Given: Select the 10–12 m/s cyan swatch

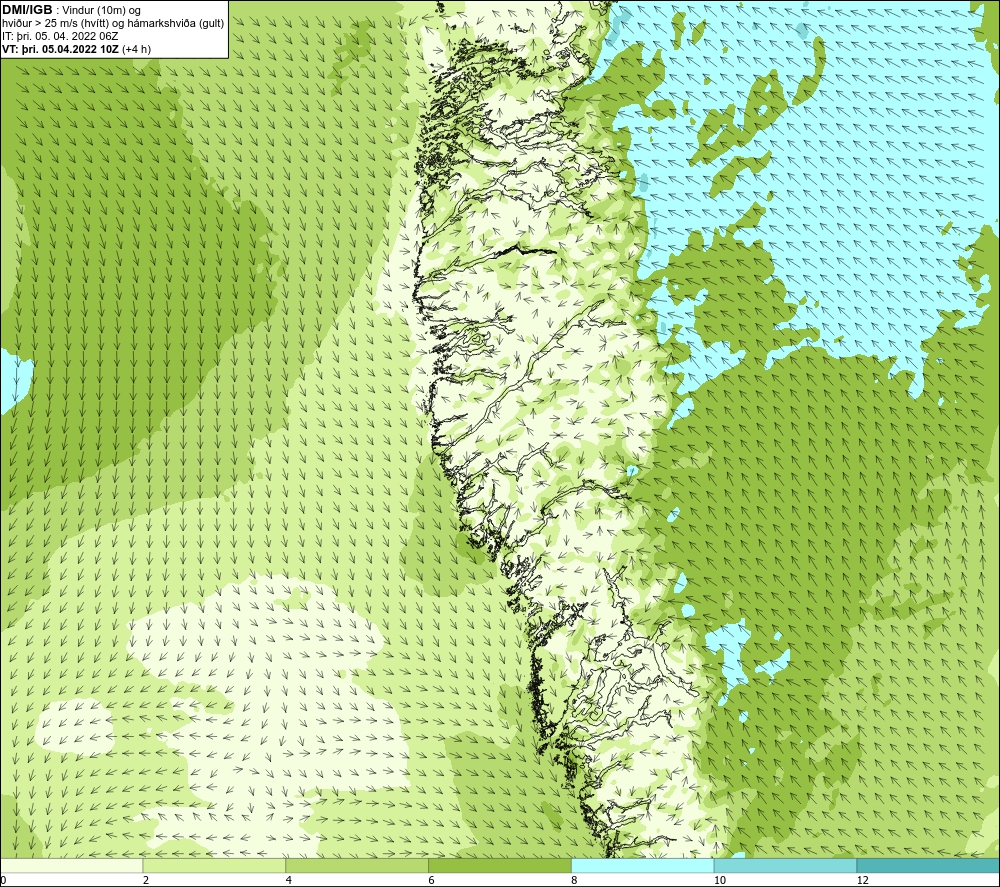Looking at the screenshot, I should [786, 865].
